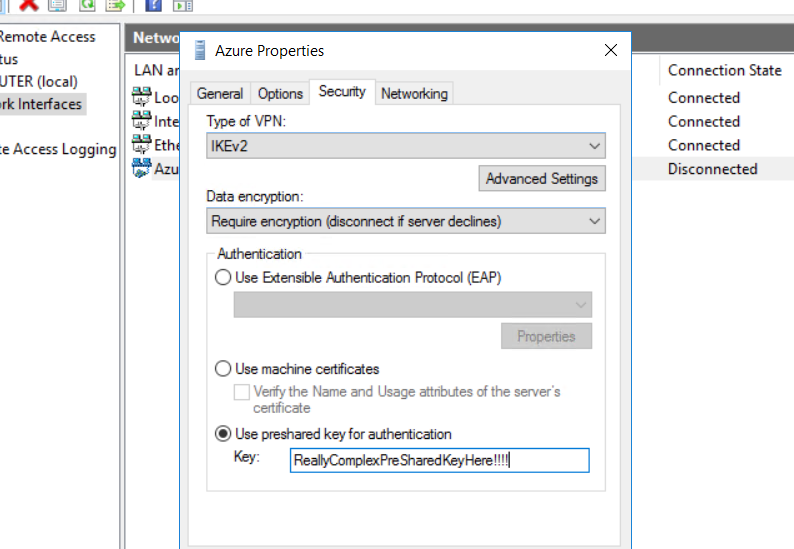Screen dimensions: 794x549
Task: Click the red X Delete toolbar icon
Action: [30, 4]
